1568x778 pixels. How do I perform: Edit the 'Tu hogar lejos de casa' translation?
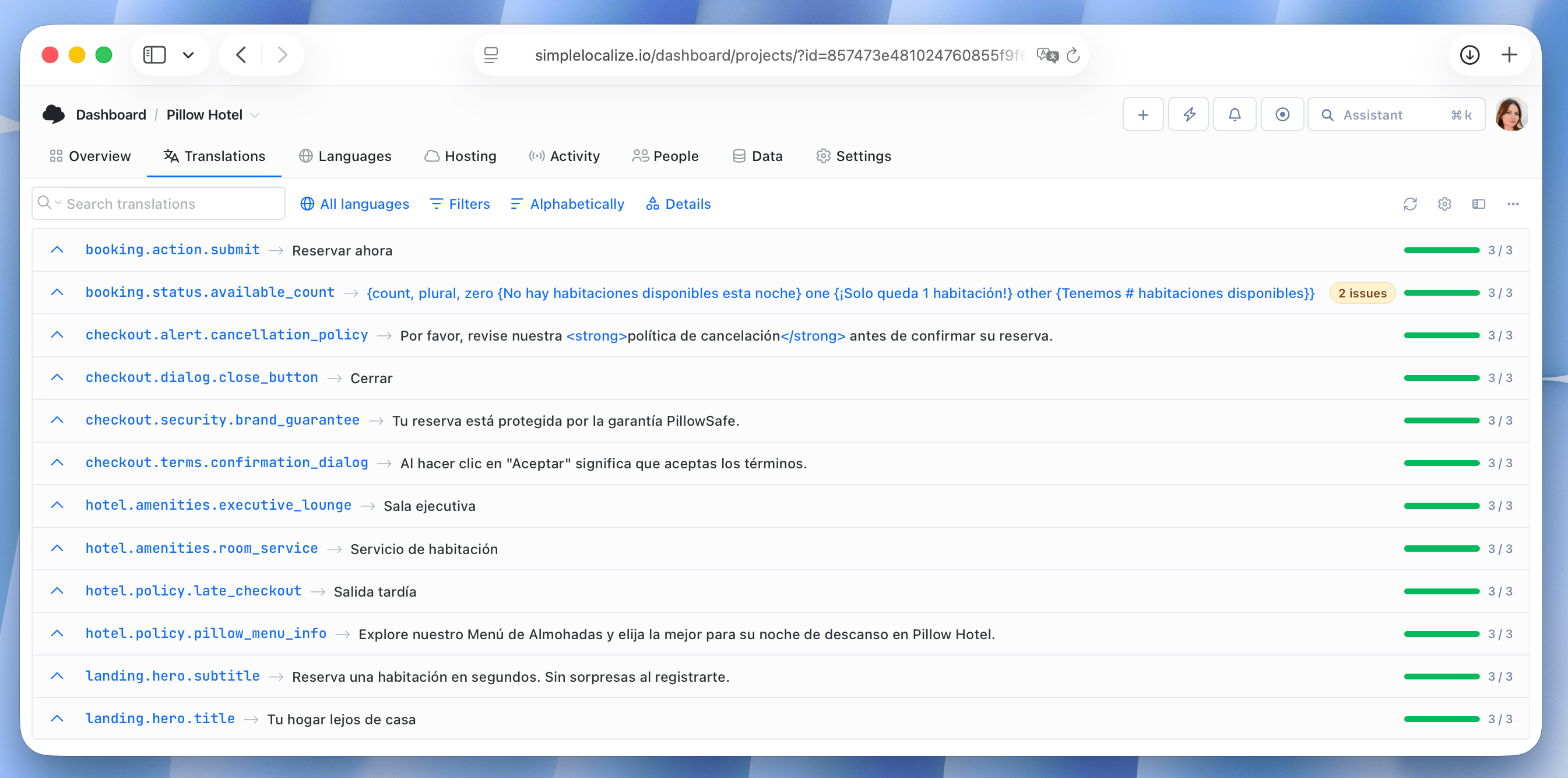pos(342,720)
